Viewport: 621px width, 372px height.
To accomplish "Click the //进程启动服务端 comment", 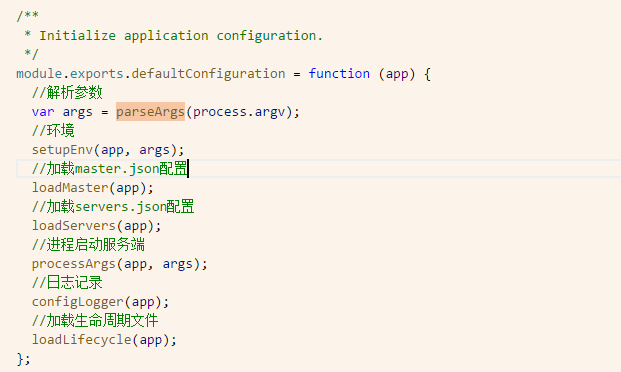I will [88, 245].
